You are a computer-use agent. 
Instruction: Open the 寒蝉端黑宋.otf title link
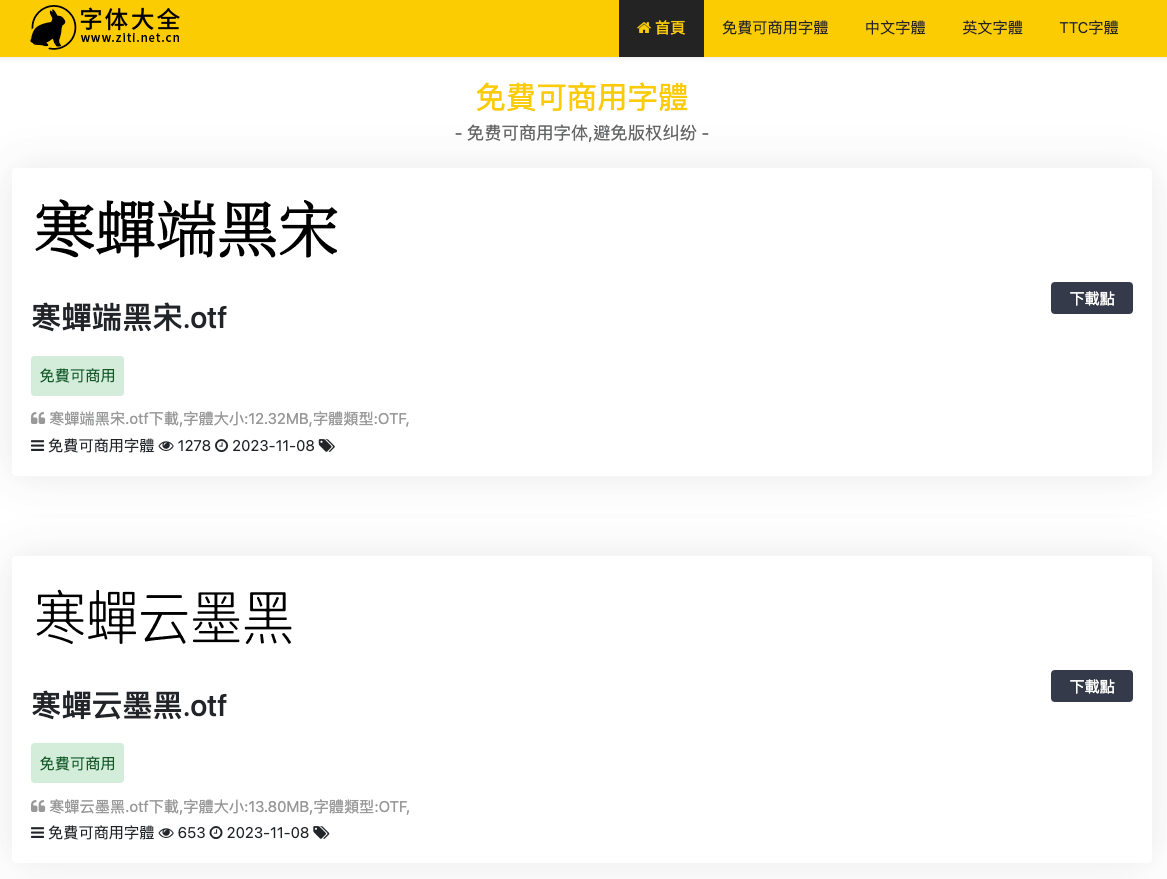tap(129, 318)
